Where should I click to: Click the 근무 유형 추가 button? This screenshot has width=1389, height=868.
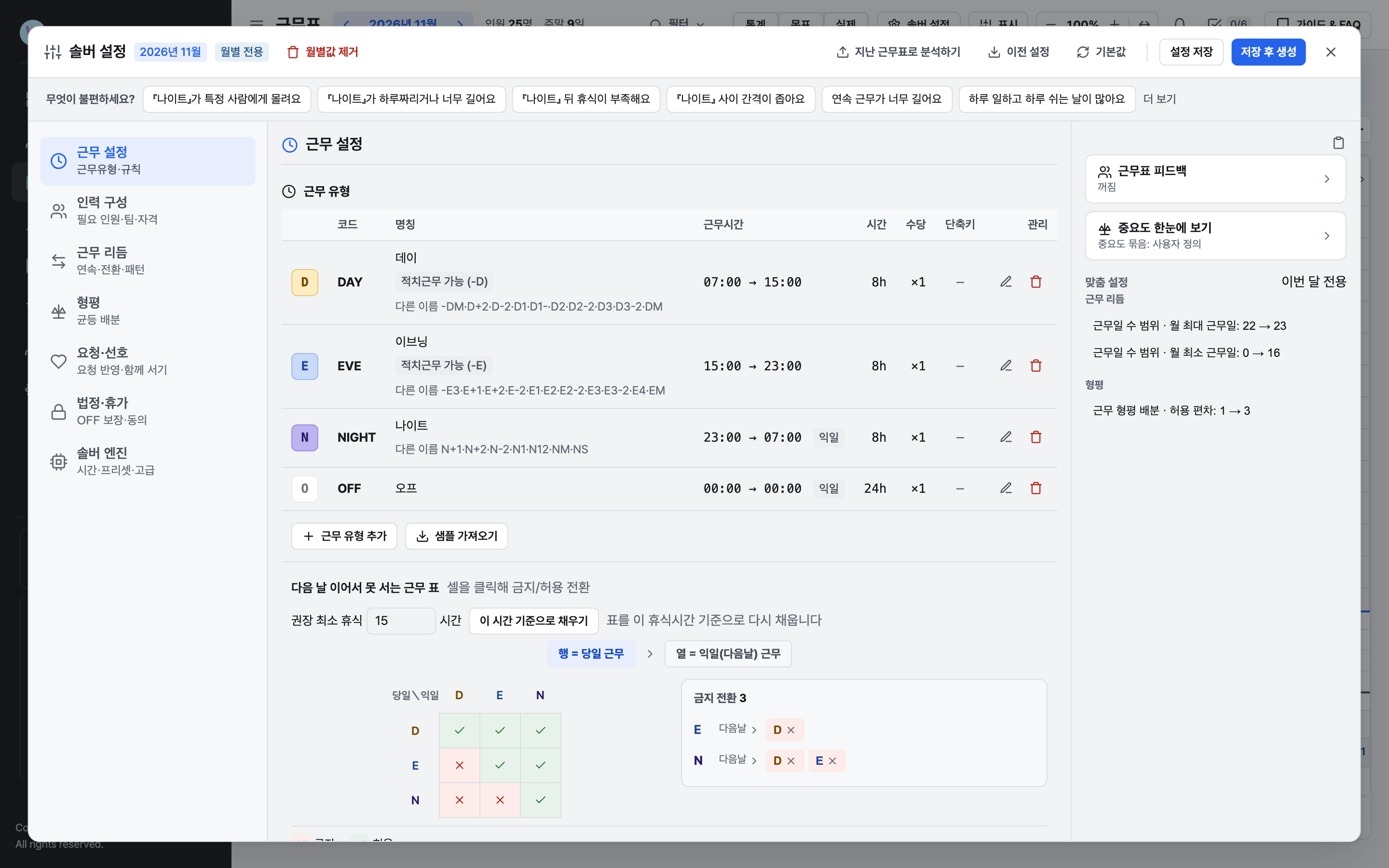pyautogui.click(x=344, y=536)
